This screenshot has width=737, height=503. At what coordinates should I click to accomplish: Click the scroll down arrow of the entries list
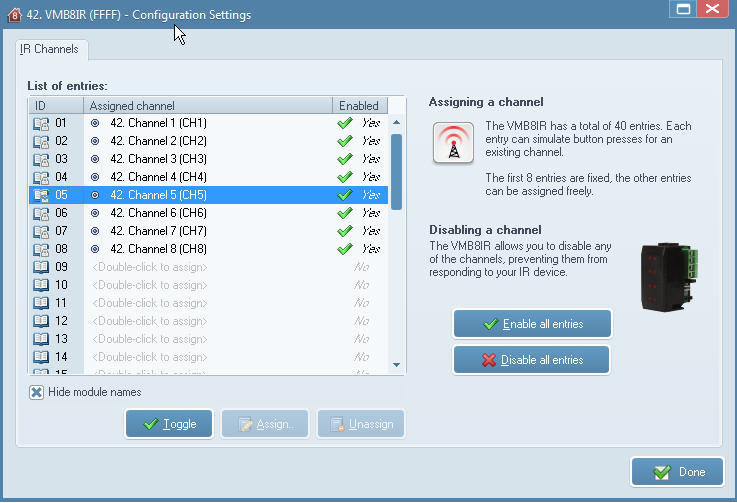pos(396,365)
